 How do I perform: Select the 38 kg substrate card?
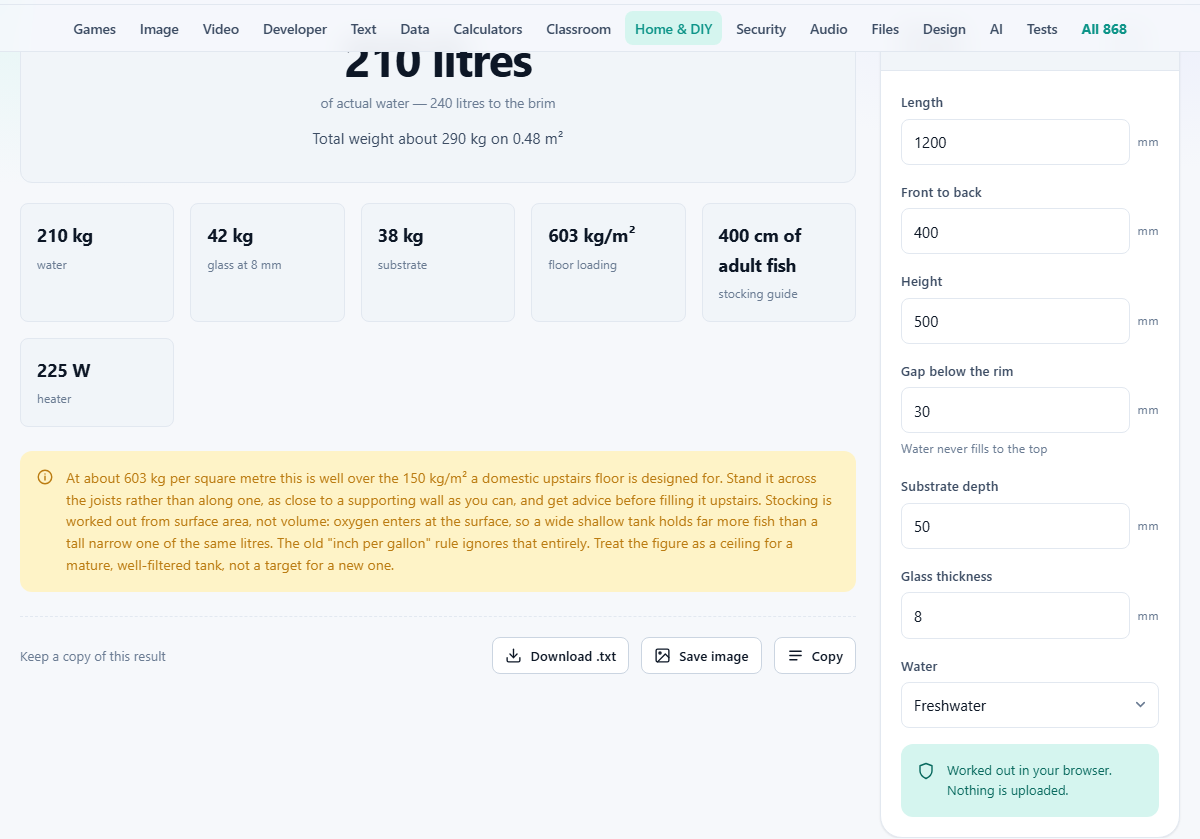(x=438, y=263)
